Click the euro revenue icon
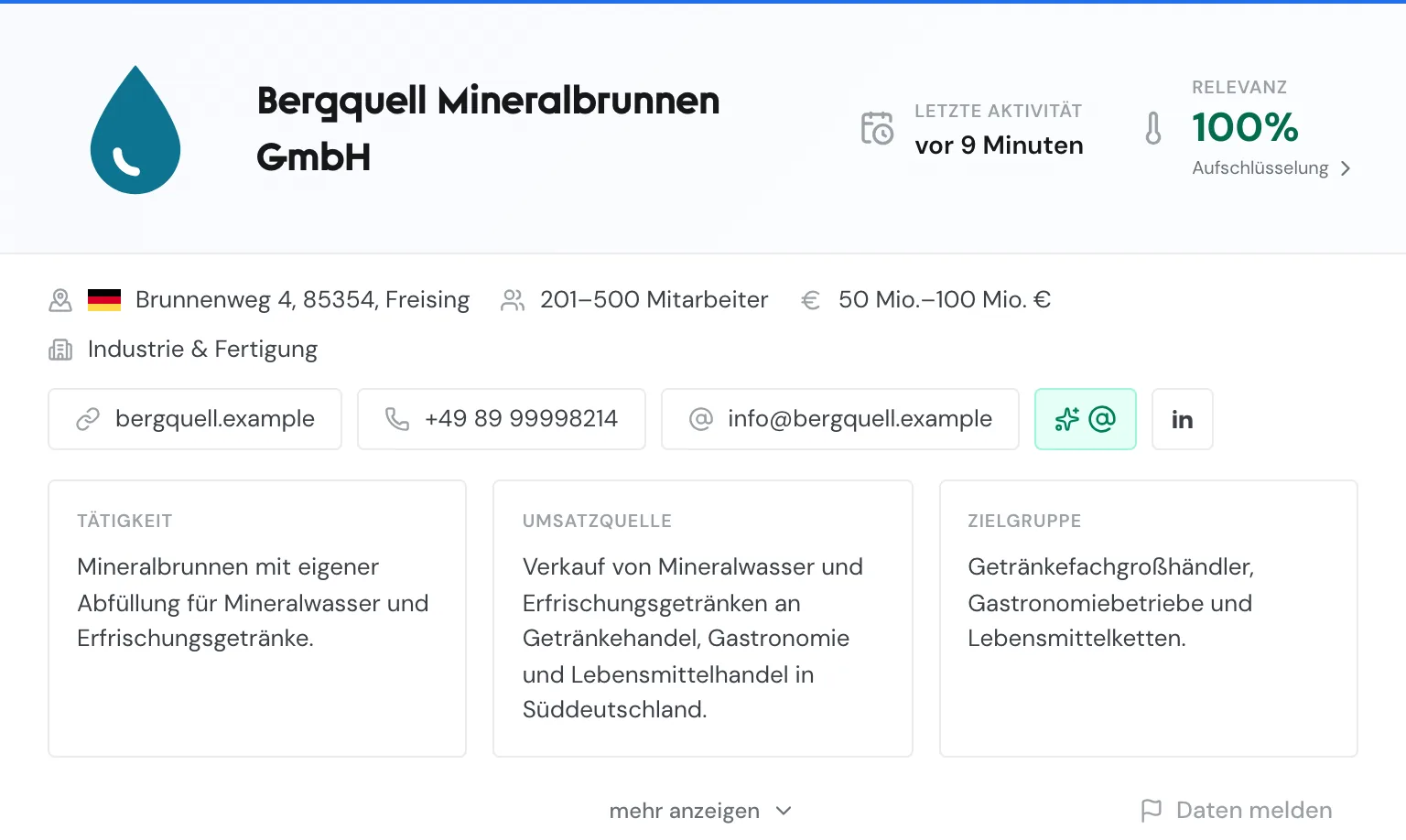The image size is (1406, 840). (810, 300)
